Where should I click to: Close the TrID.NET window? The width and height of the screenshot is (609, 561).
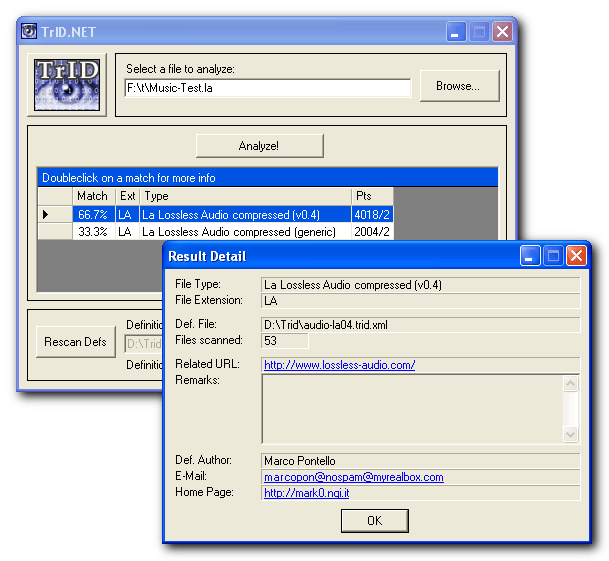tap(503, 31)
